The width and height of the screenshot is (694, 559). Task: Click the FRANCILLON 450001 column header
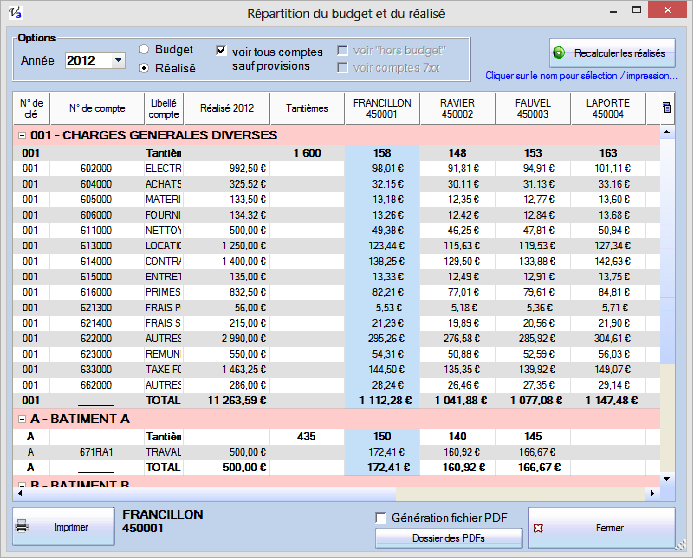[x=382, y=108]
